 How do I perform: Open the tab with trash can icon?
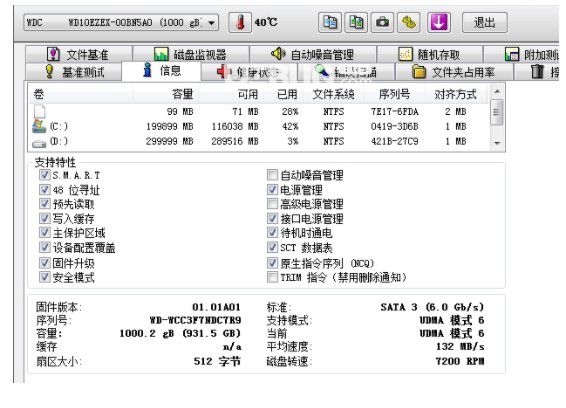(536, 72)
